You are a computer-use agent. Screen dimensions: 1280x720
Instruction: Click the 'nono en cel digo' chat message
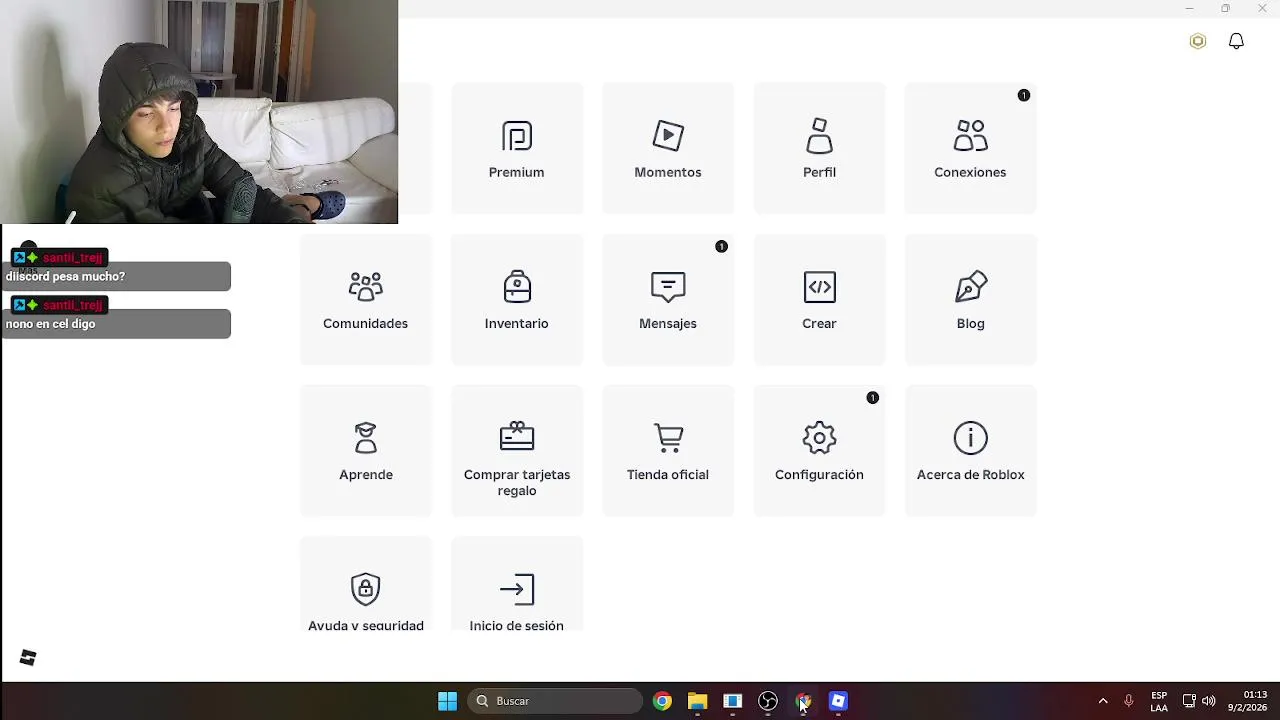pos(116,323)
